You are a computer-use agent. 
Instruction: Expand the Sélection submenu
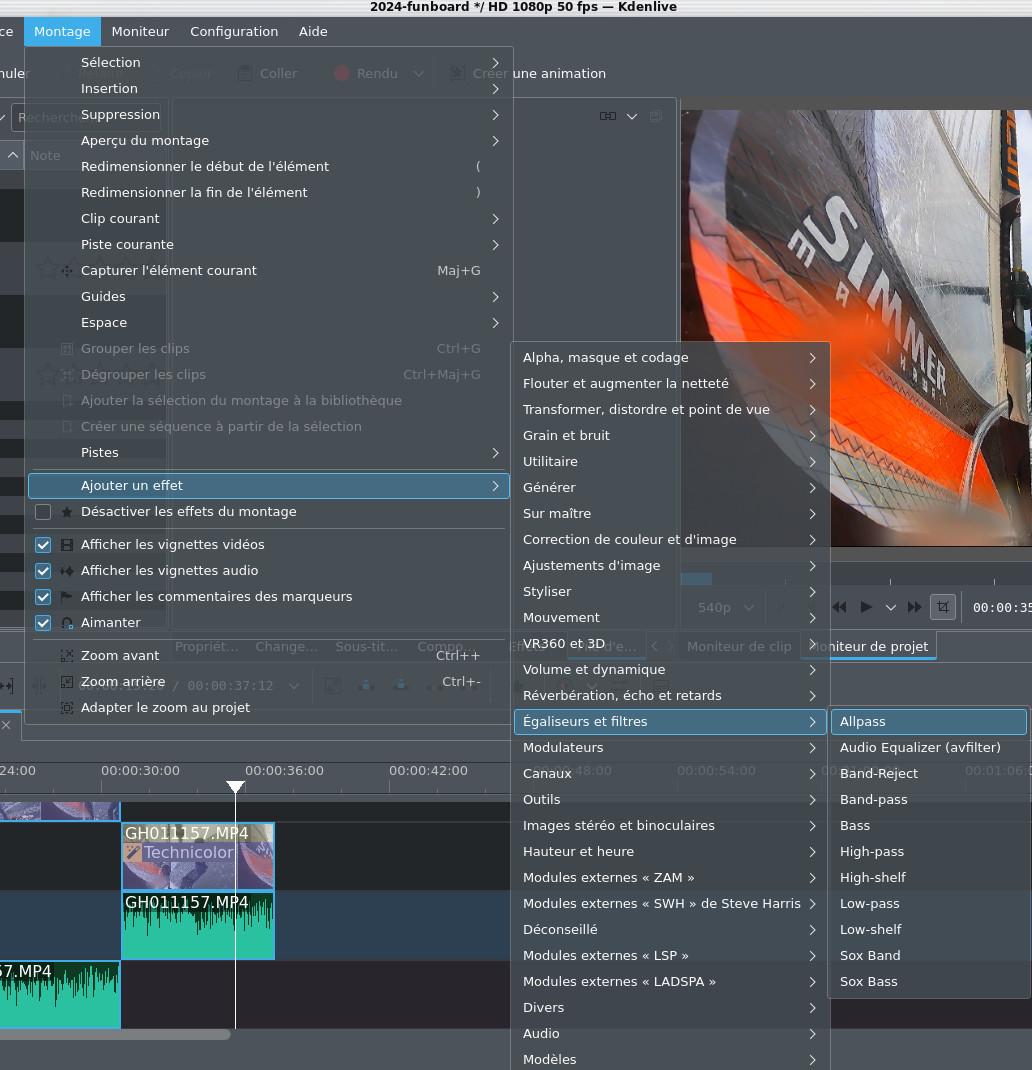[269, 62]
